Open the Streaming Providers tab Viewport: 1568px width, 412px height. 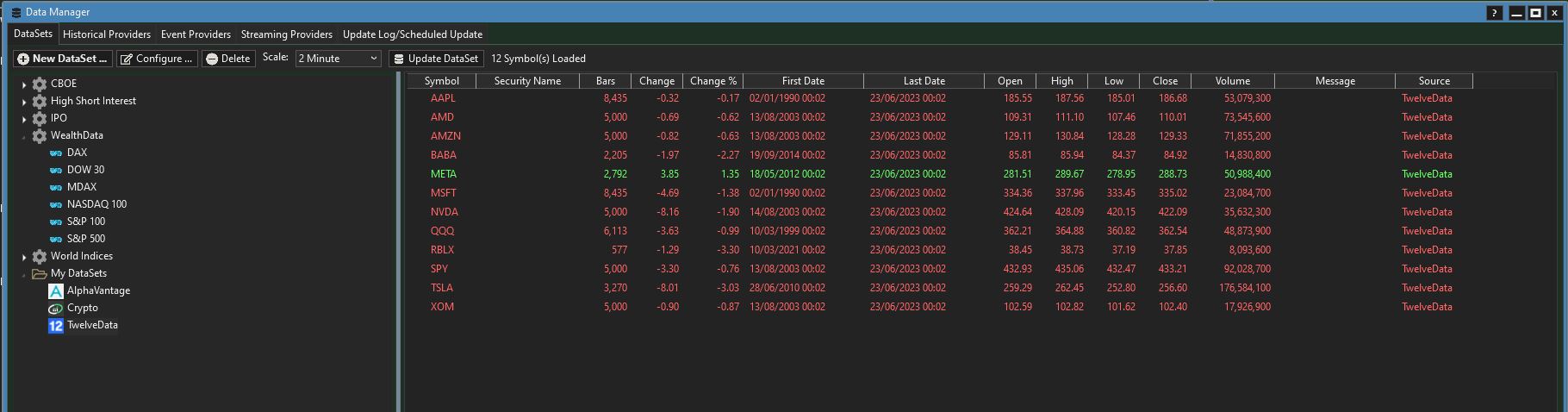(287, 34)
